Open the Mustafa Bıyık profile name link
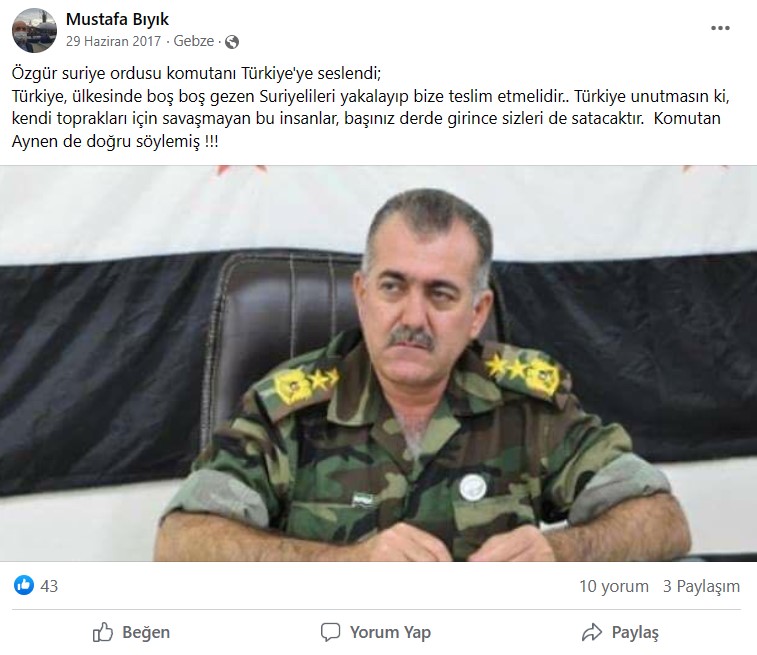757x655 pixels. click(x=117, y=19)
